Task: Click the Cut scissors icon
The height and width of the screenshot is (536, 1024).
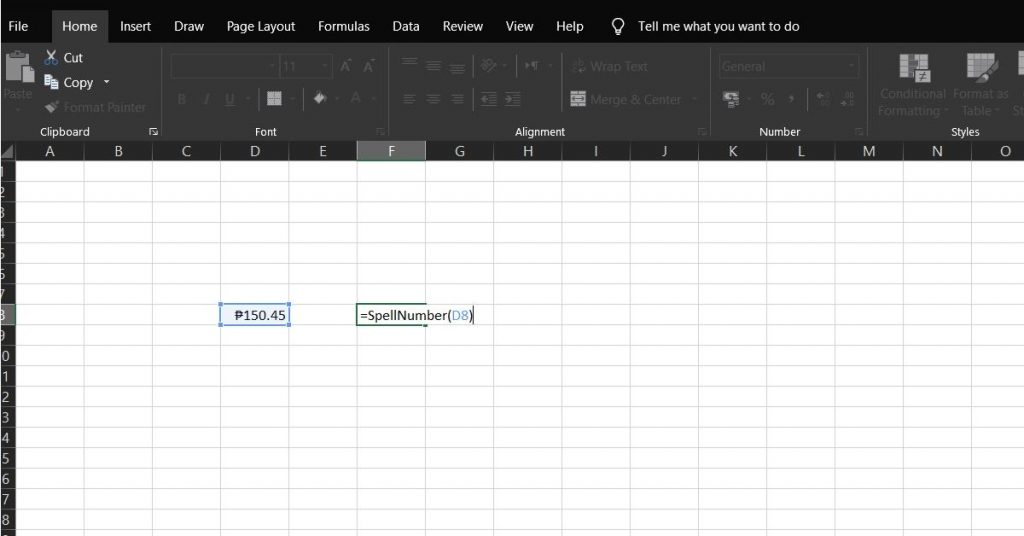Action: [51, 57]
